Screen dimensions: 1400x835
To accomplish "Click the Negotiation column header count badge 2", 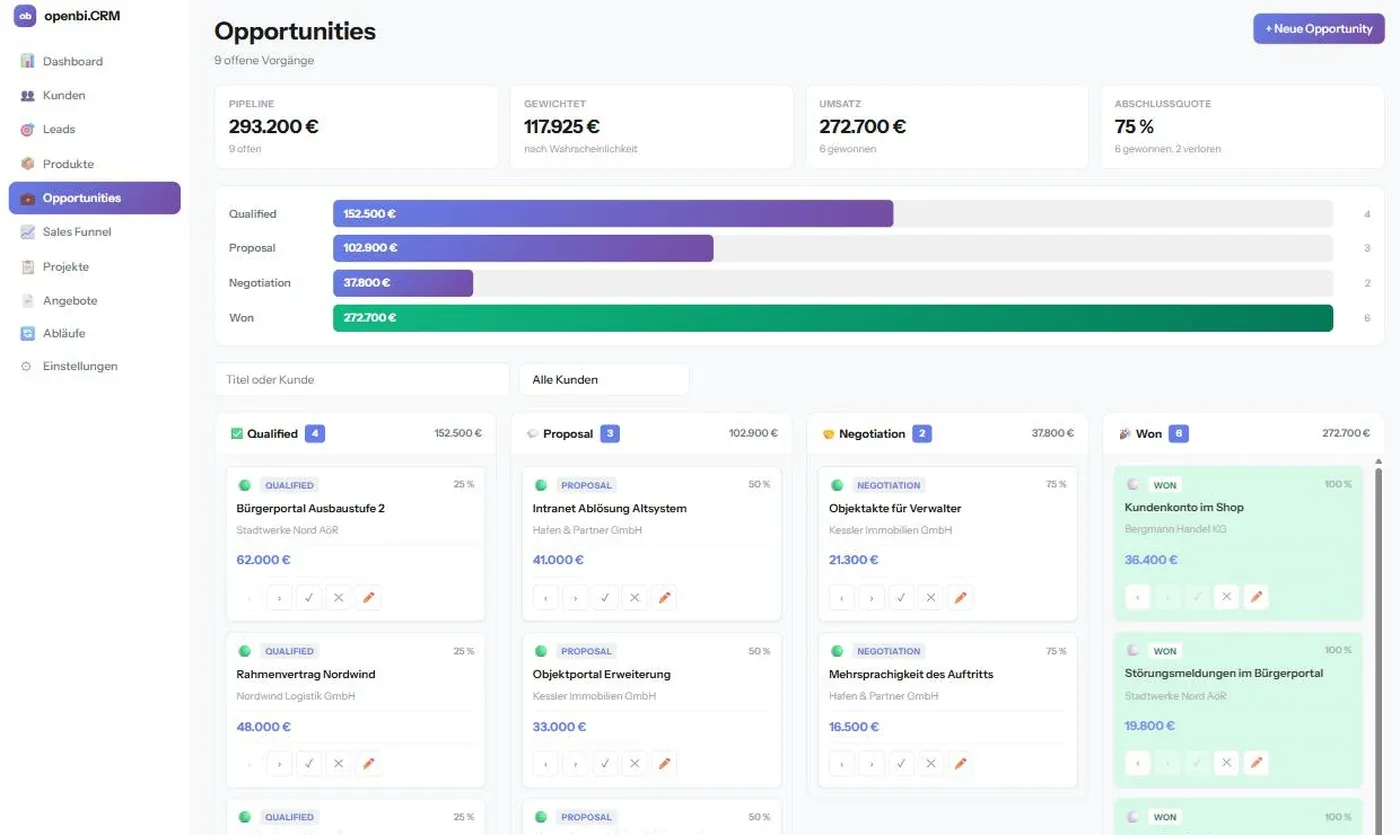I will pyautogui.click(x=922, y=434).
